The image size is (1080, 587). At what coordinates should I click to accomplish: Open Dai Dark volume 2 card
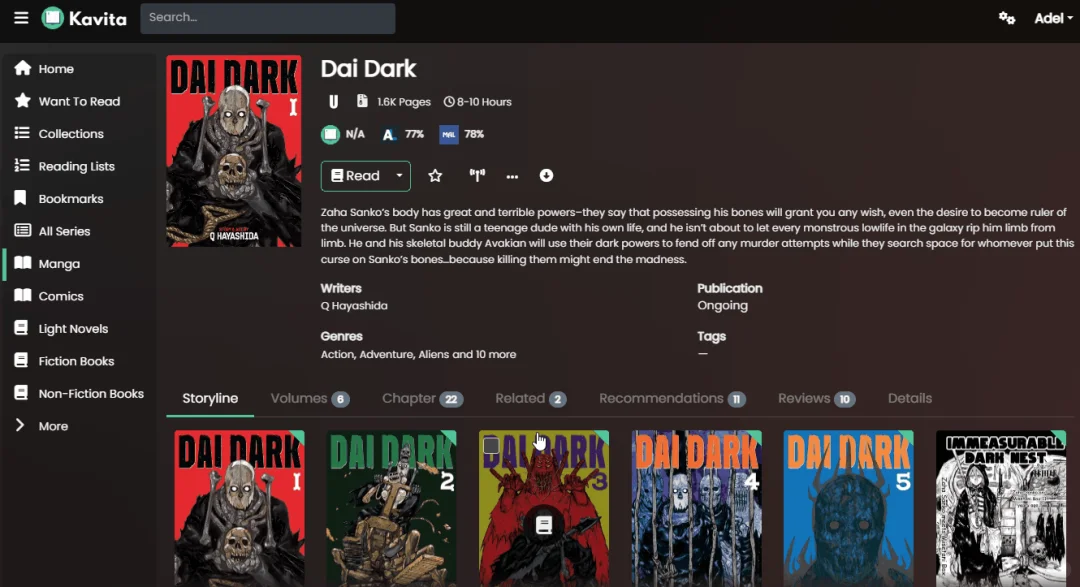(x=391, y=508)
